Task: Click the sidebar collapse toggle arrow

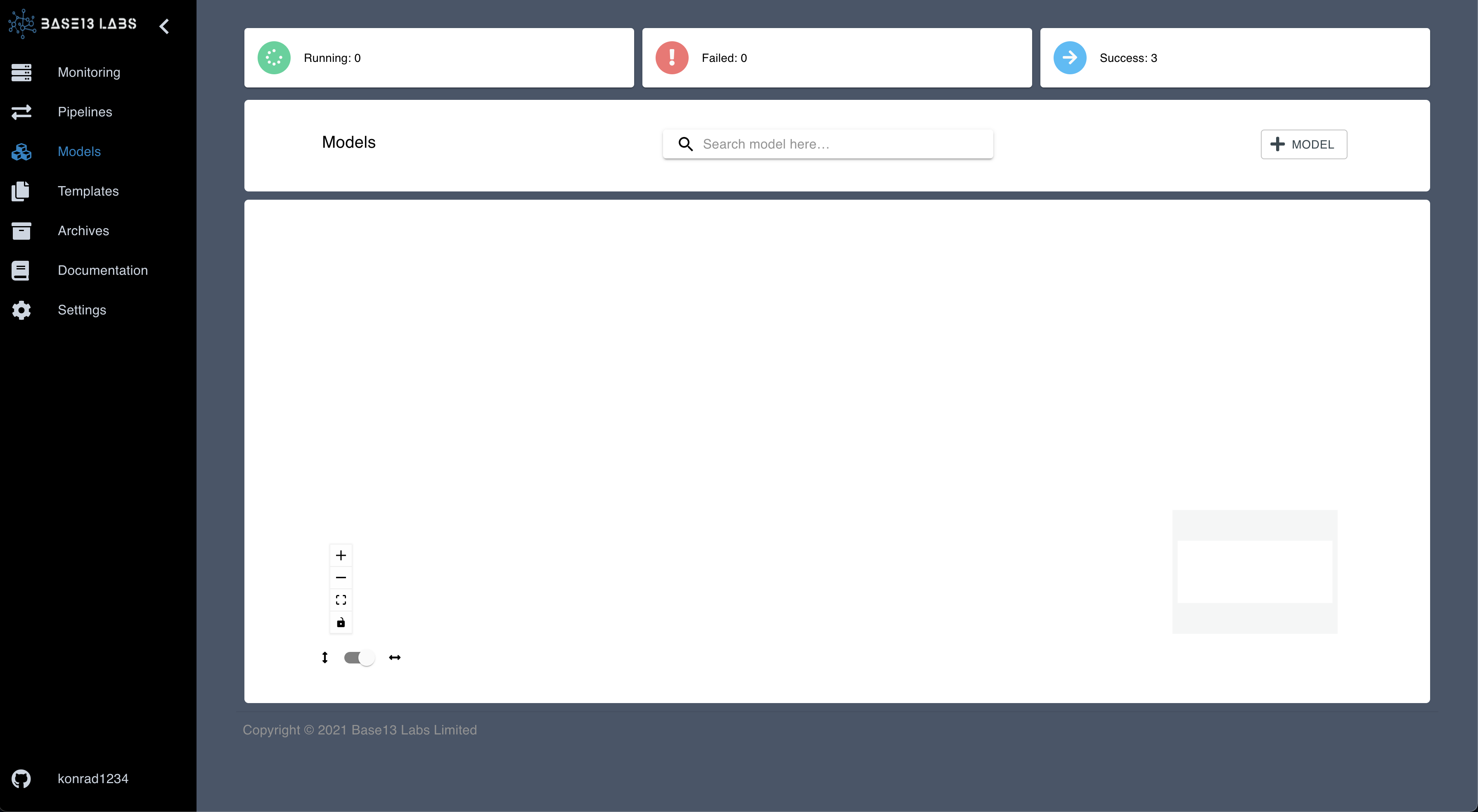Action: tap(166, 26)
